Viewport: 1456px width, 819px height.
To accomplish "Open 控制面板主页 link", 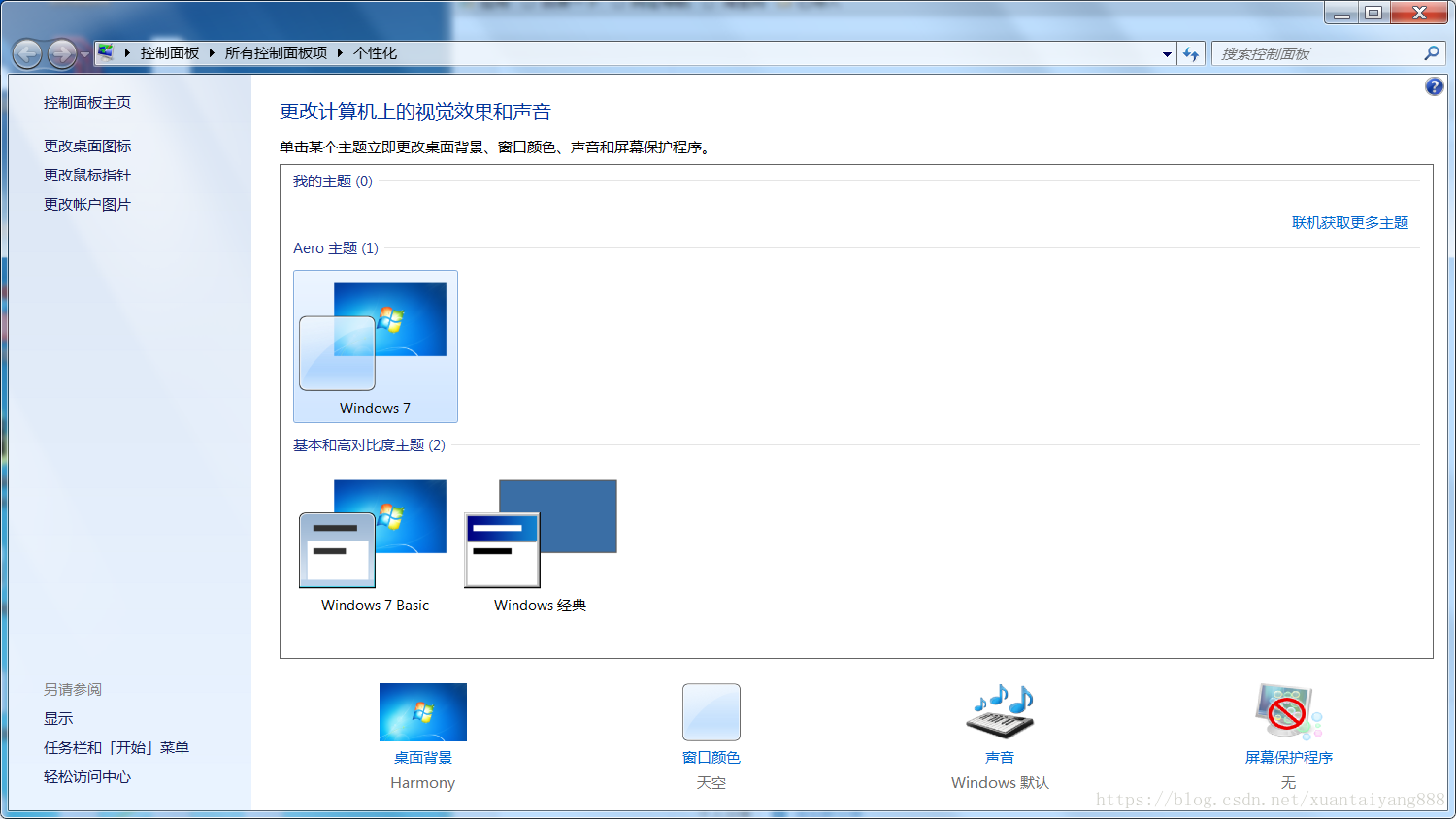I will pos(87,102).
